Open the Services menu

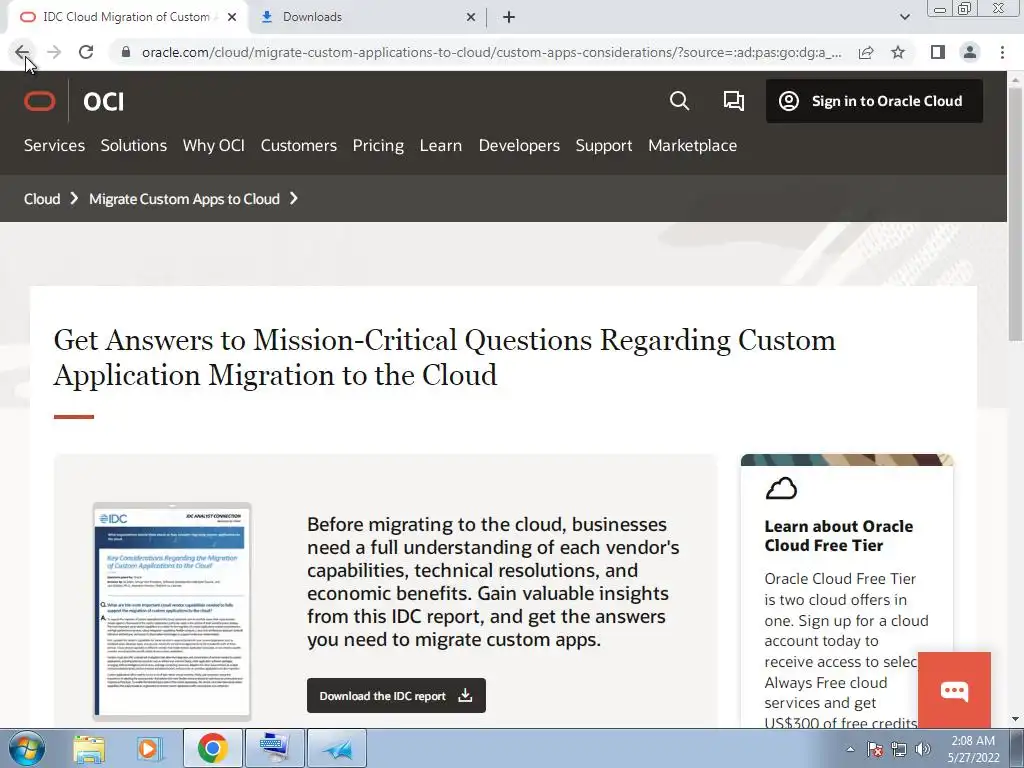54,146
